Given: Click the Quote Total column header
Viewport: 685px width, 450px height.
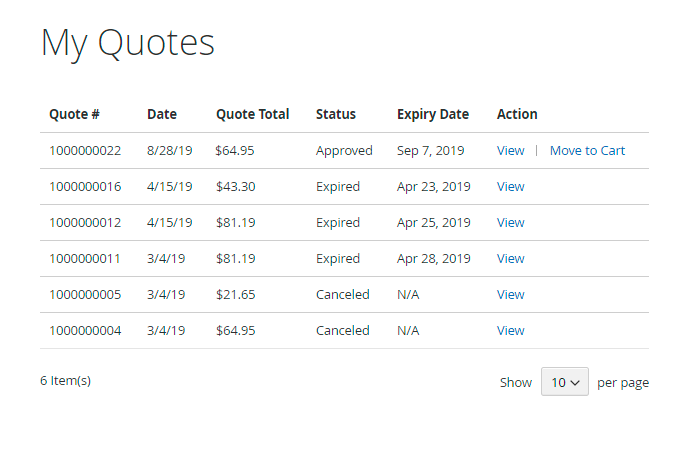Looking at the screenshot, I should click(x=252, y=114).
